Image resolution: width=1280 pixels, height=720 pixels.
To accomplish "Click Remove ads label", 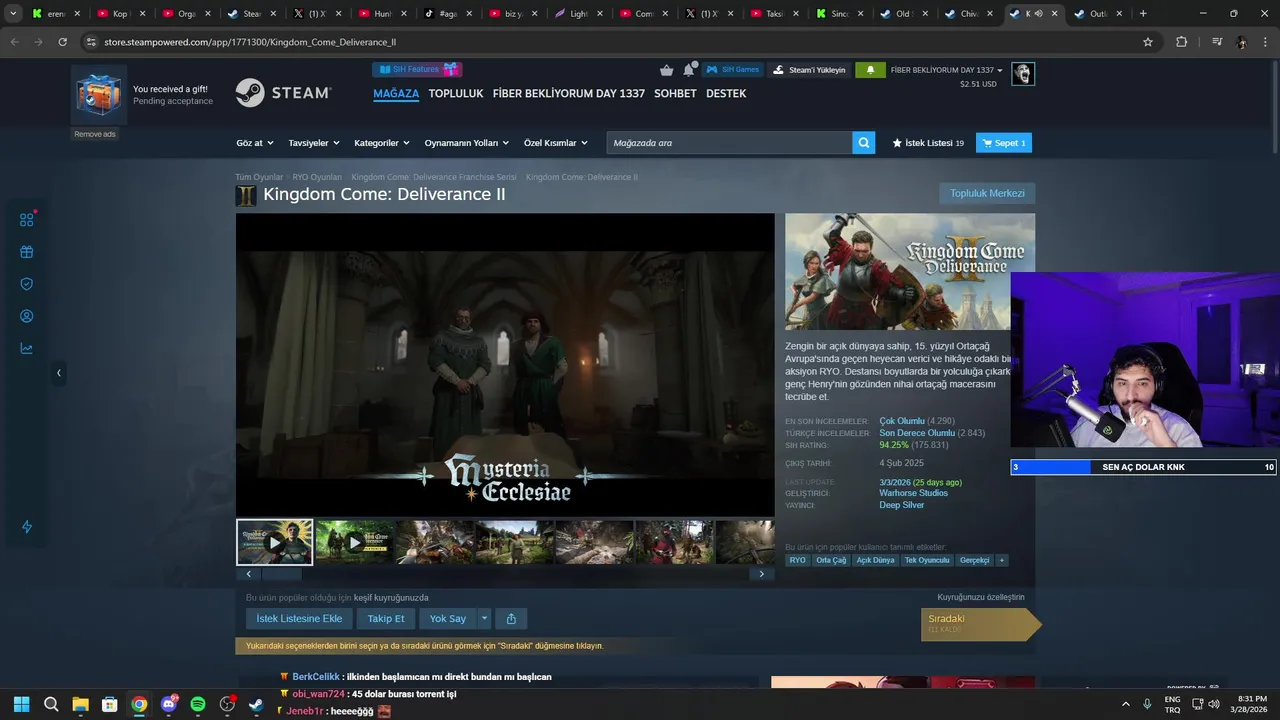I will point(95,134).
